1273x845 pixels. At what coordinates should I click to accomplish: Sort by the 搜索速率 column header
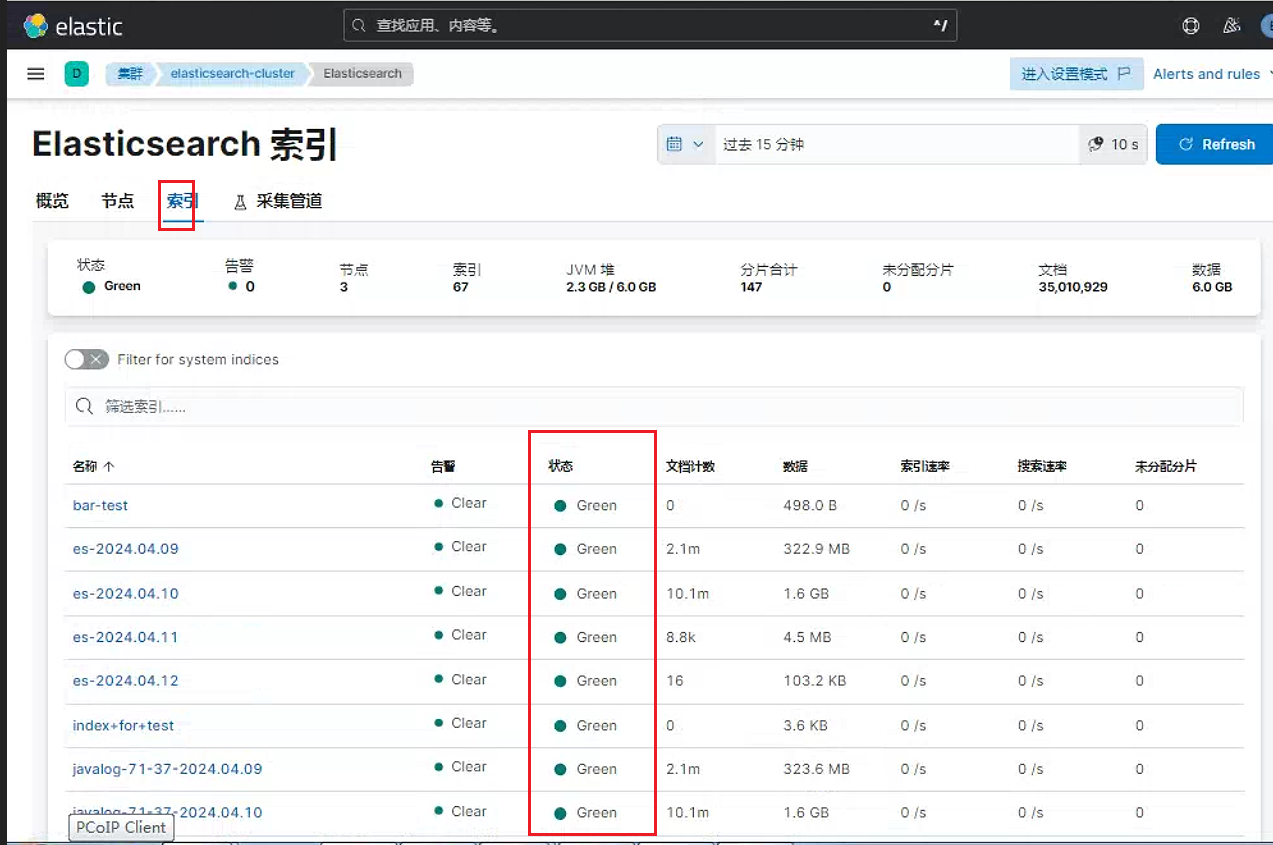1042,466
